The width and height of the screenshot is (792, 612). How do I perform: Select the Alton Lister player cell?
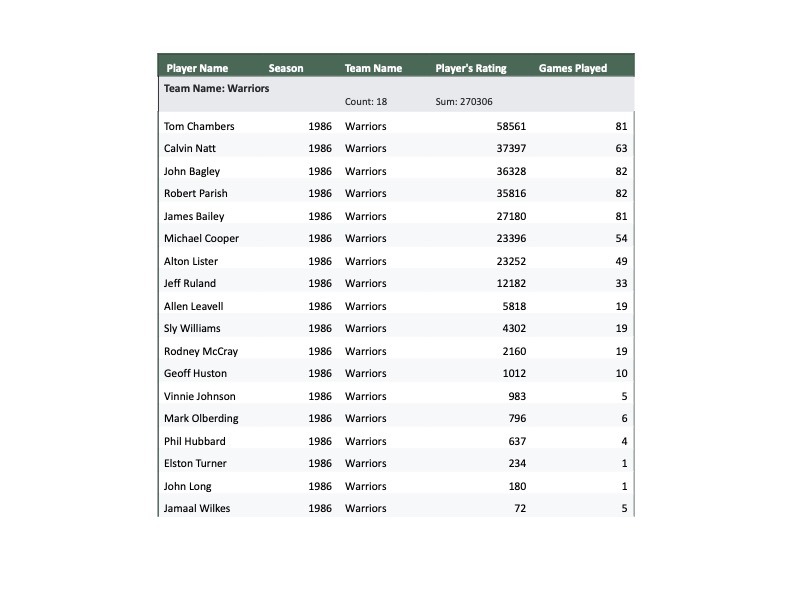click(191, 261)
